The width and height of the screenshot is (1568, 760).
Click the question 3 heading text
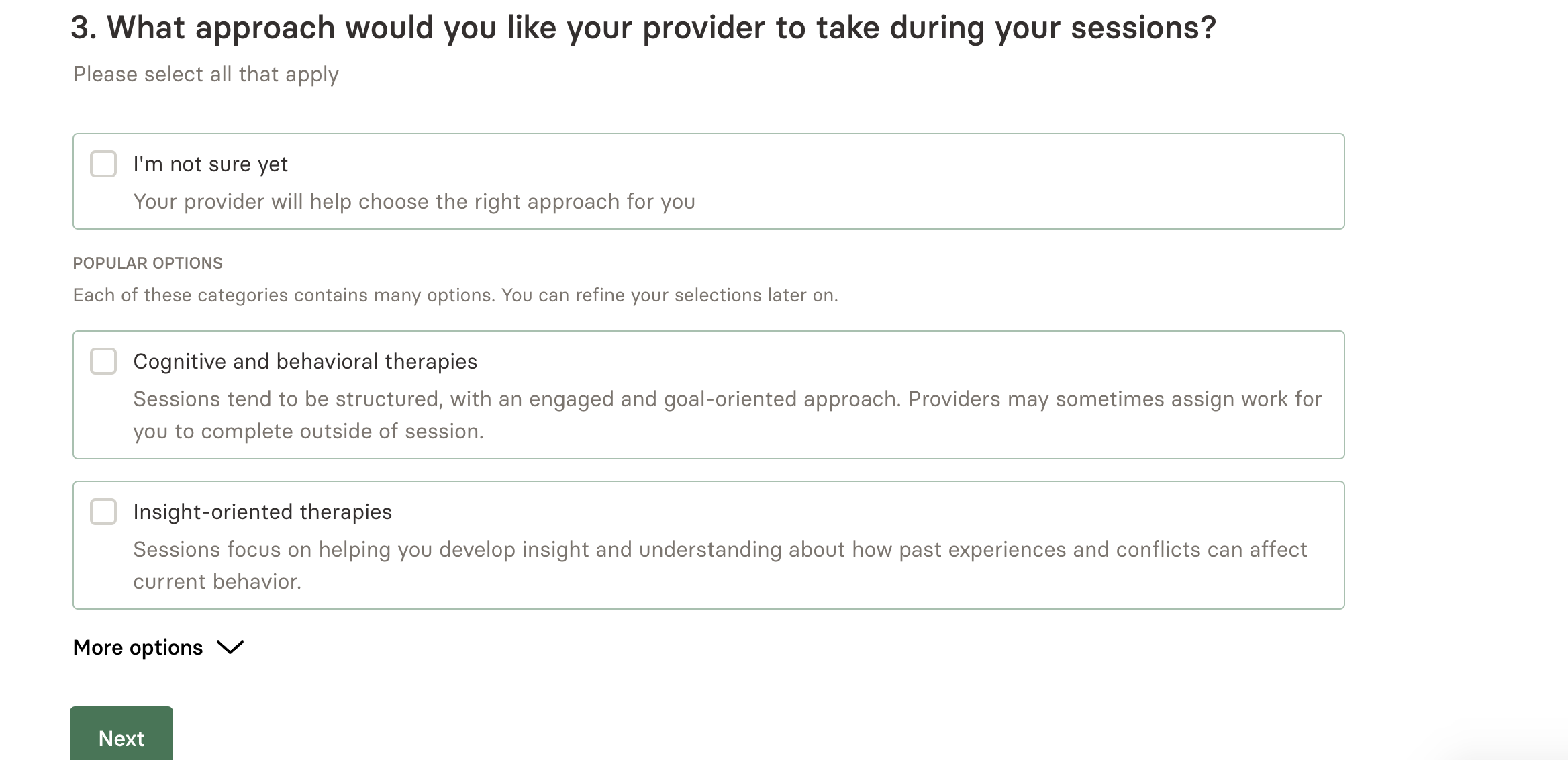[x=643, y=28]
